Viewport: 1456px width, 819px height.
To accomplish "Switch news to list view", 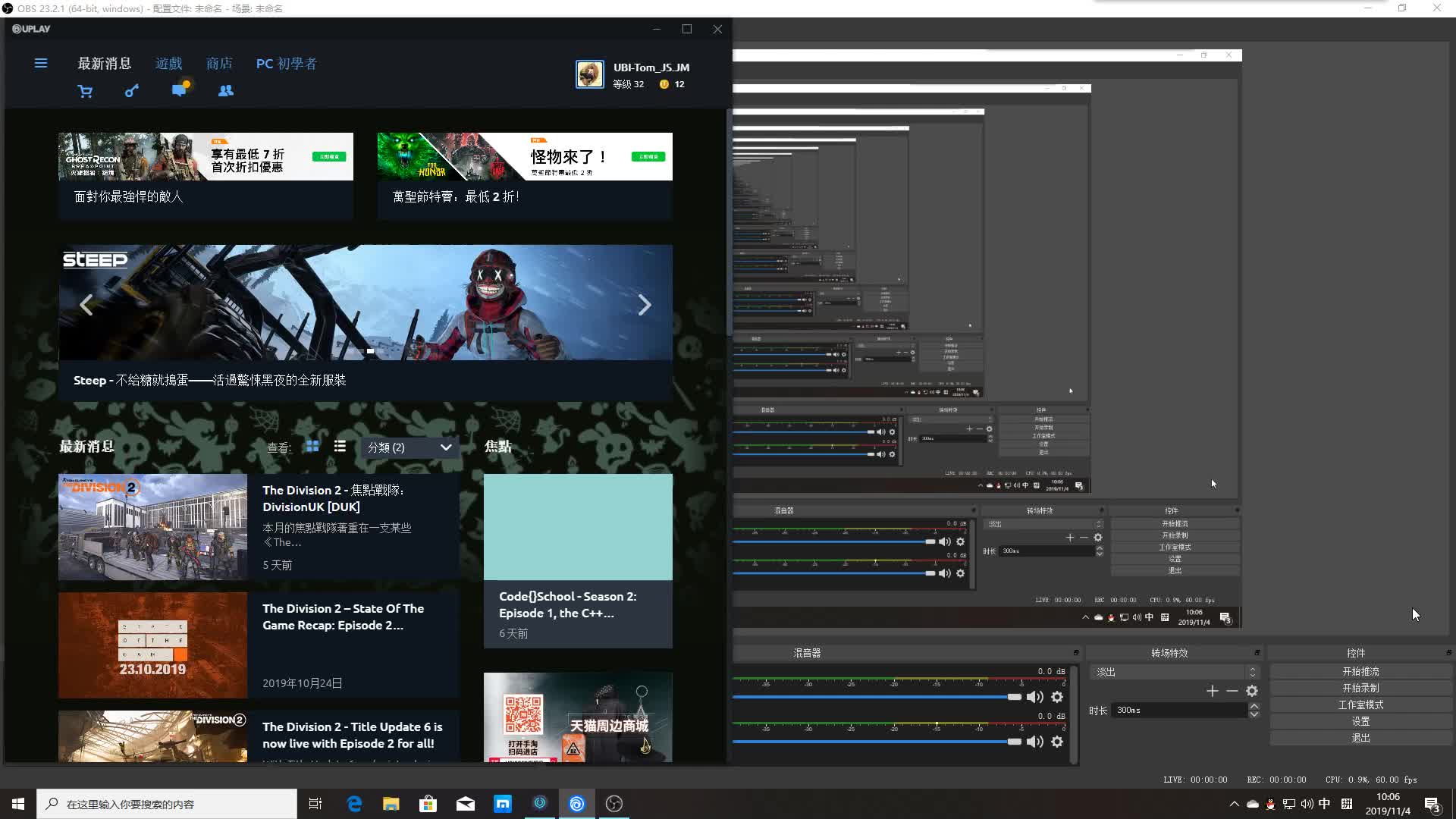I will [340, 447].
